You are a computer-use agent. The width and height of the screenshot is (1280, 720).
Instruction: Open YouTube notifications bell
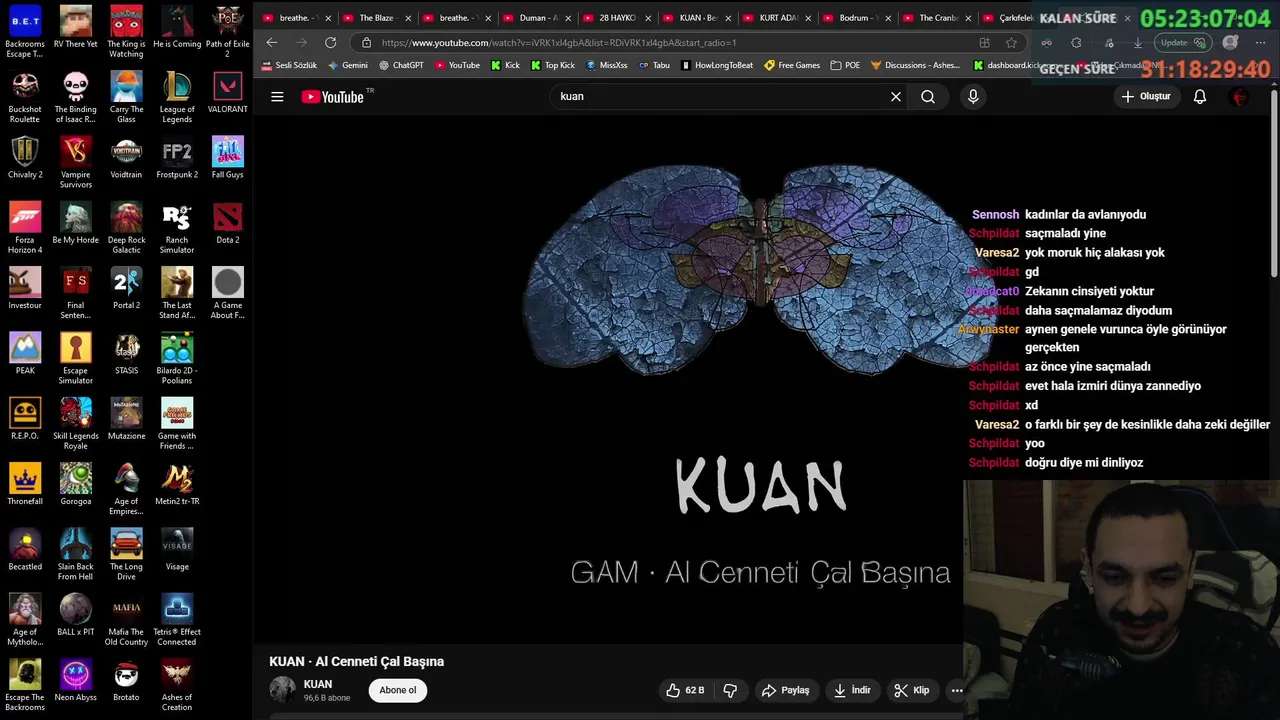(1200, 97)
